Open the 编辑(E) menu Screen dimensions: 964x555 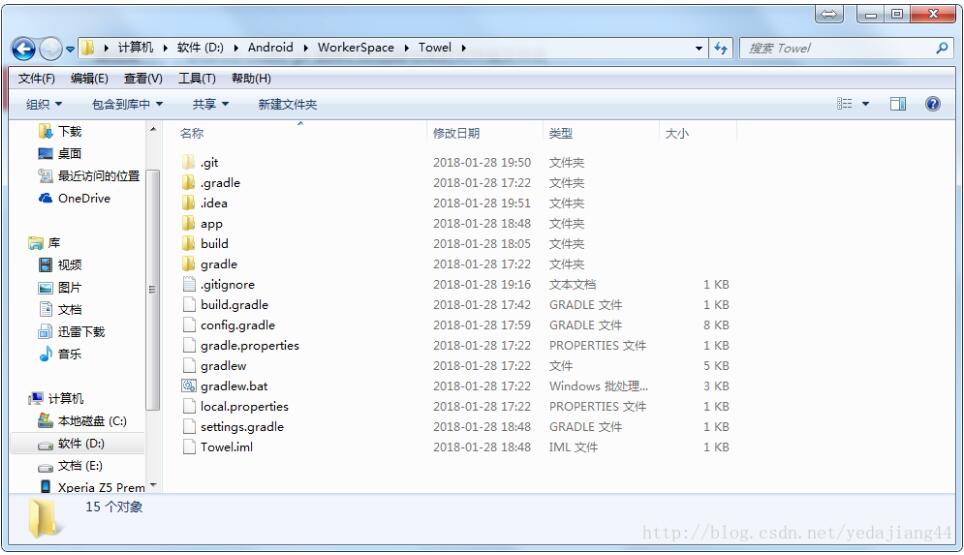(x=89, y=79)
